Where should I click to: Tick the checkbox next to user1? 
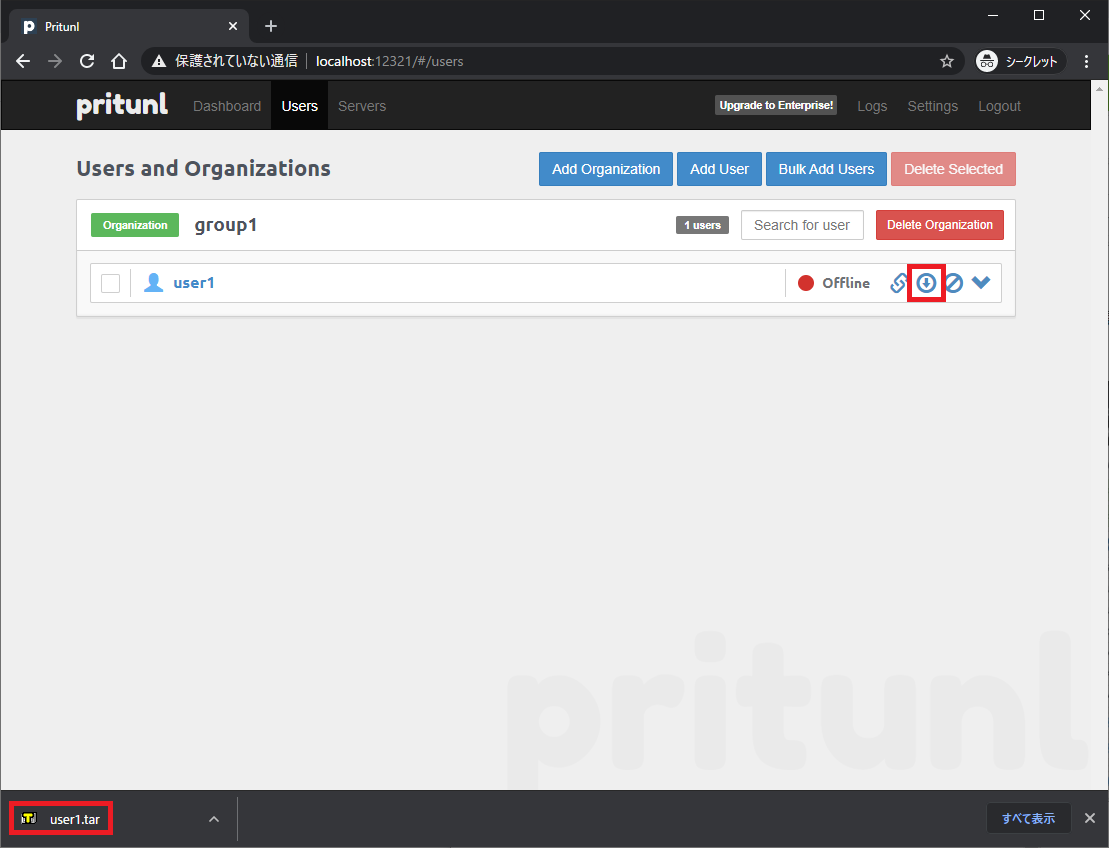coord(110,283)
